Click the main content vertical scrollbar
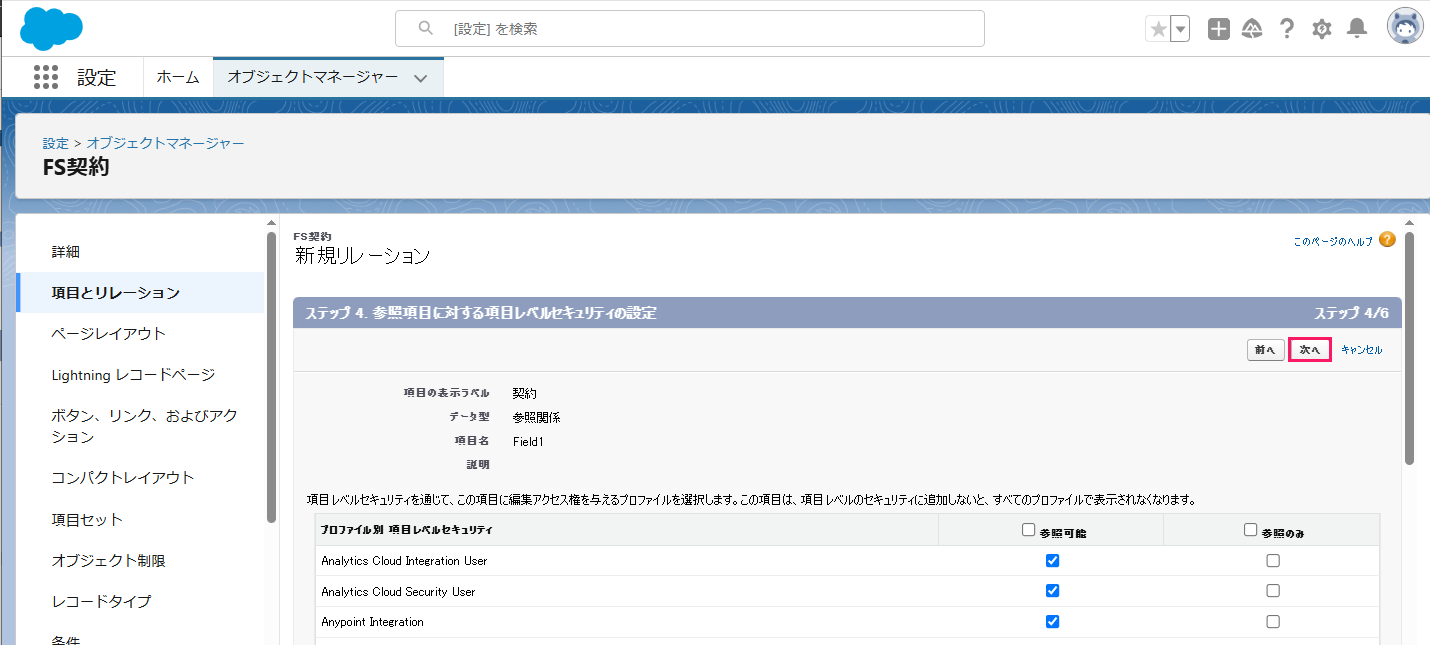This screenshot has height=645, width=1430. pyautogui.click(x=1409, y=348)
